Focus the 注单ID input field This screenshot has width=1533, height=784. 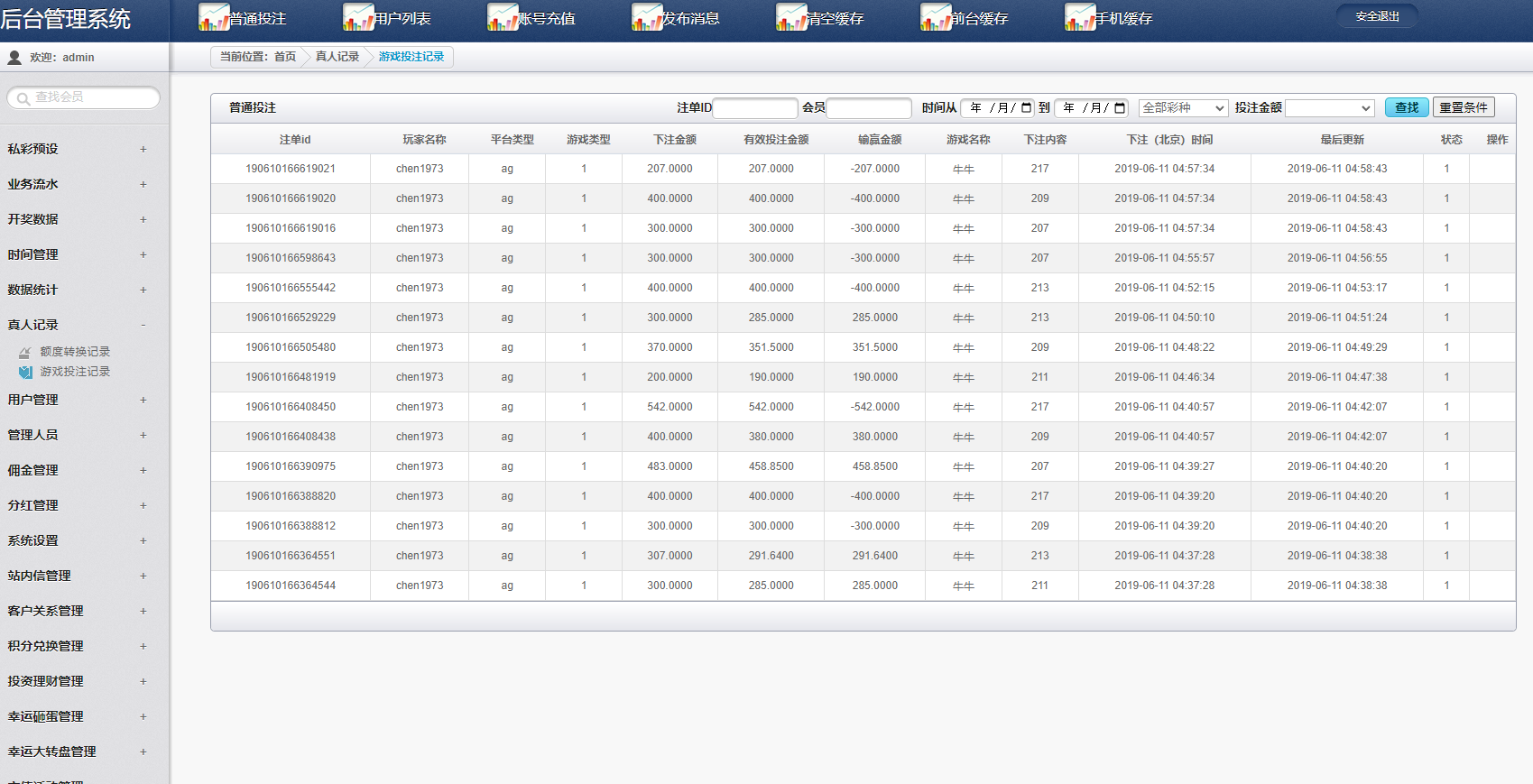(x=754, y=108)
